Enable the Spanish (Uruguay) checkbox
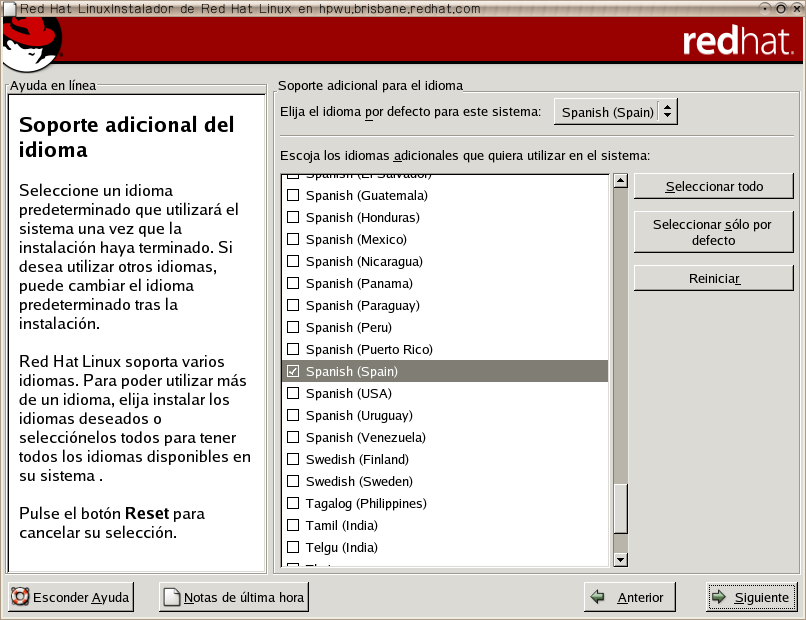The width and height of the screenshot is (806, 620). [293, 415]
